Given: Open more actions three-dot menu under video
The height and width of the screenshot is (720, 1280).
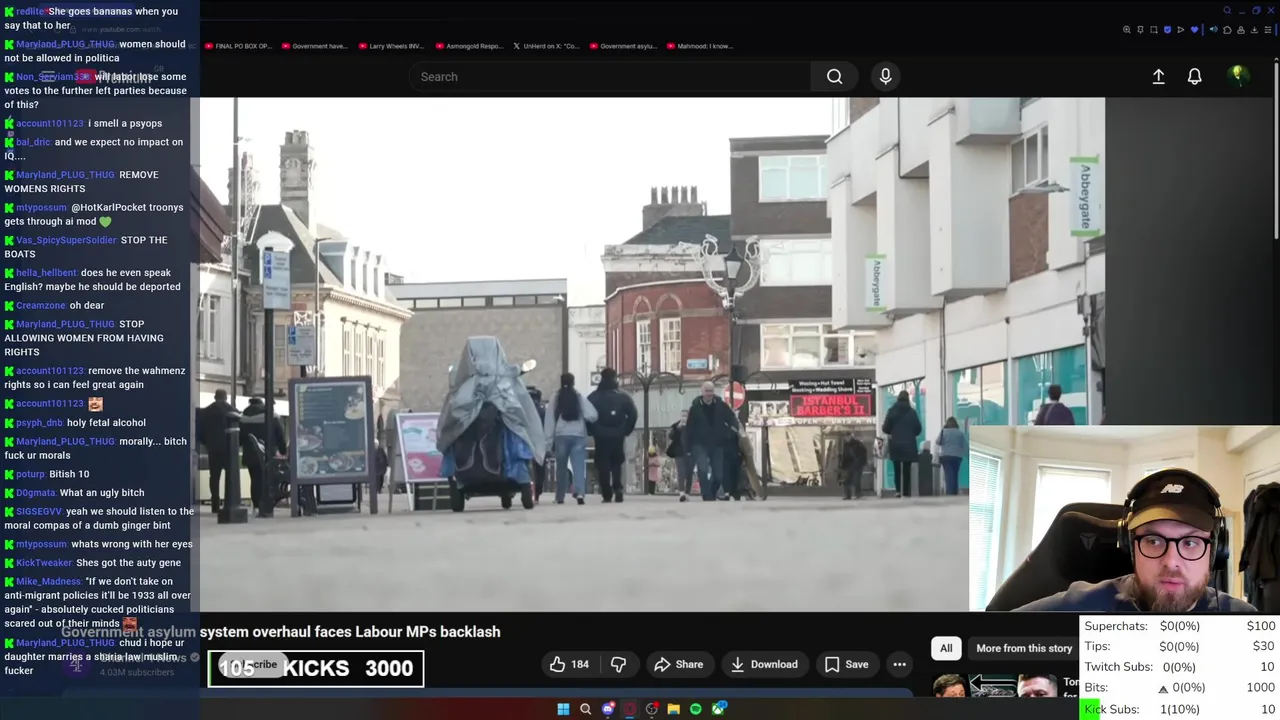Looking at the screenshot, I should point(899,664).
